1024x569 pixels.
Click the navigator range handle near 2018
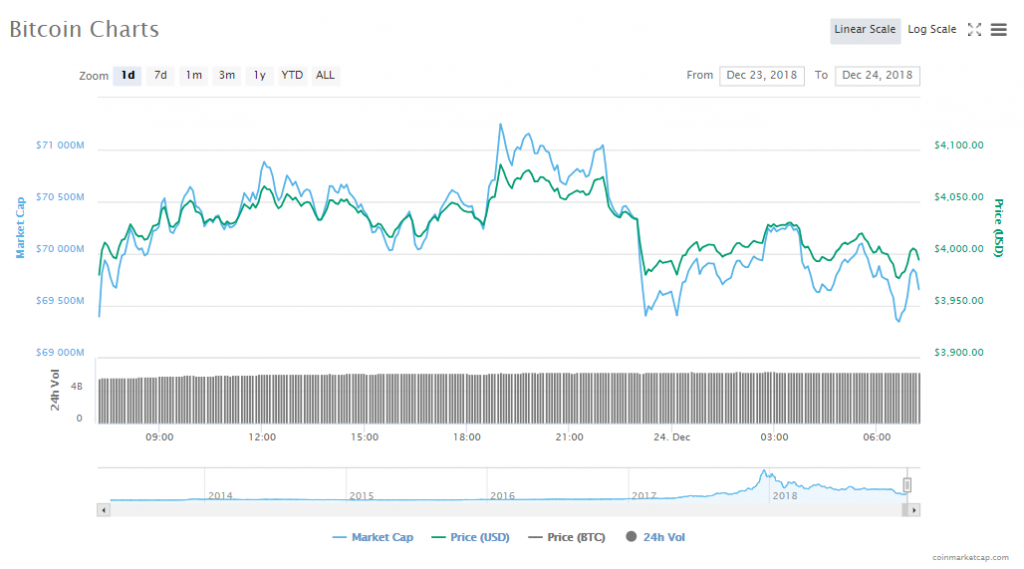[908, 485]
